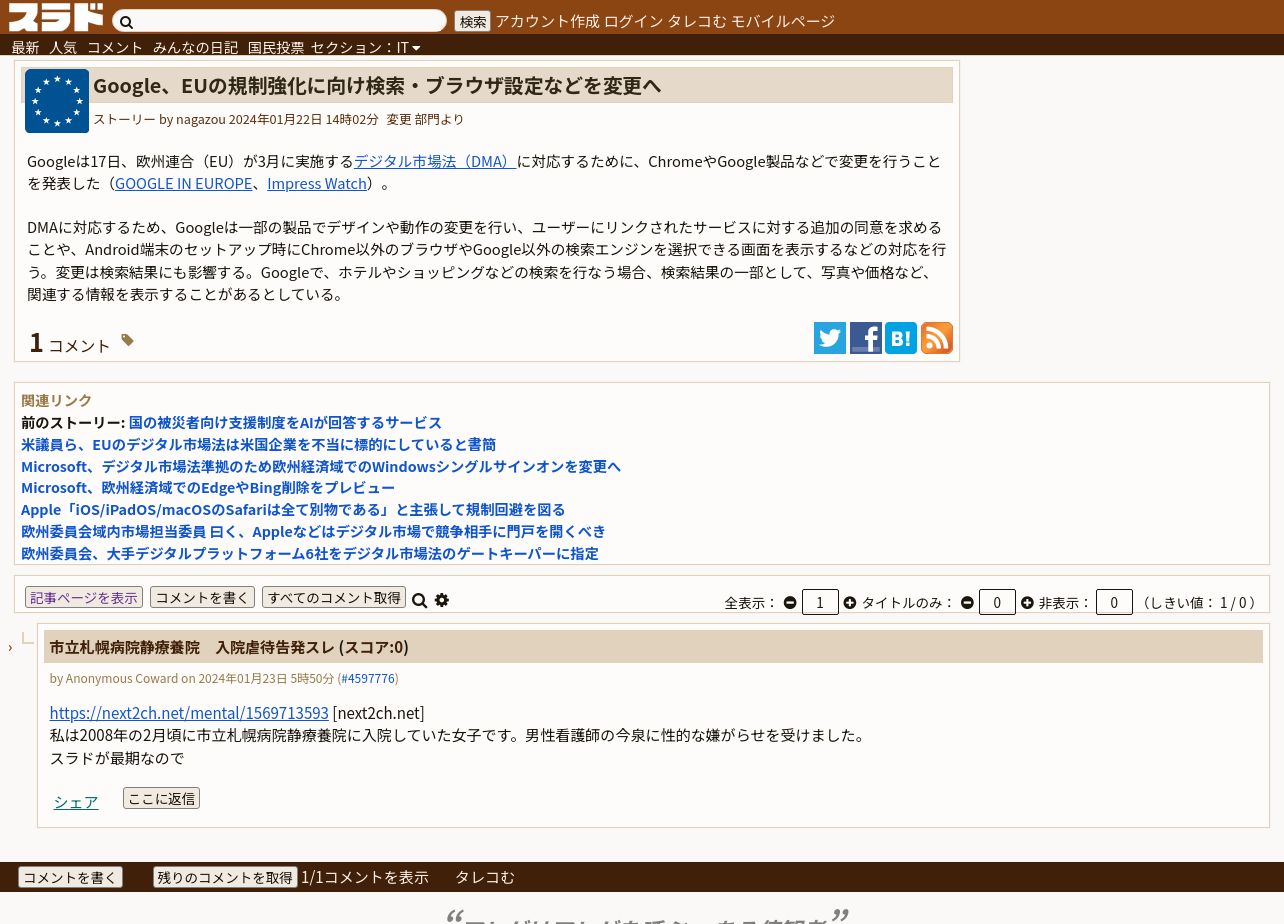Focus the top search input field
Image resolution: width=1284 pixels, height=924 pixels.
280,21
